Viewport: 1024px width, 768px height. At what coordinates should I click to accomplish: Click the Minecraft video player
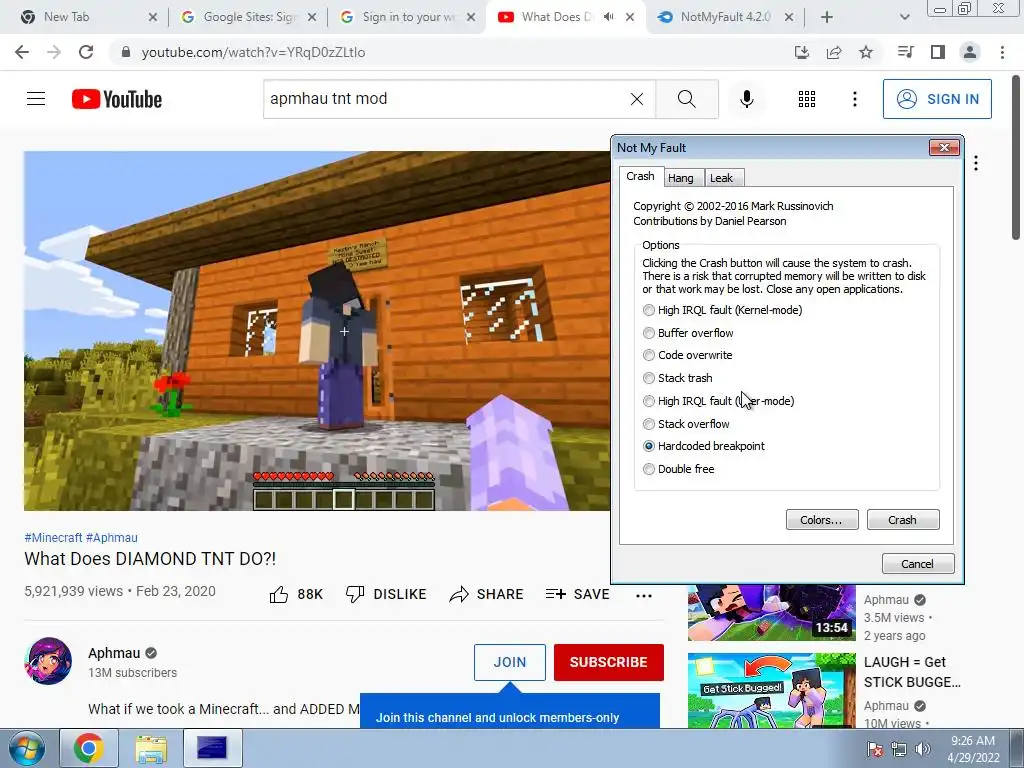point(317,331)
